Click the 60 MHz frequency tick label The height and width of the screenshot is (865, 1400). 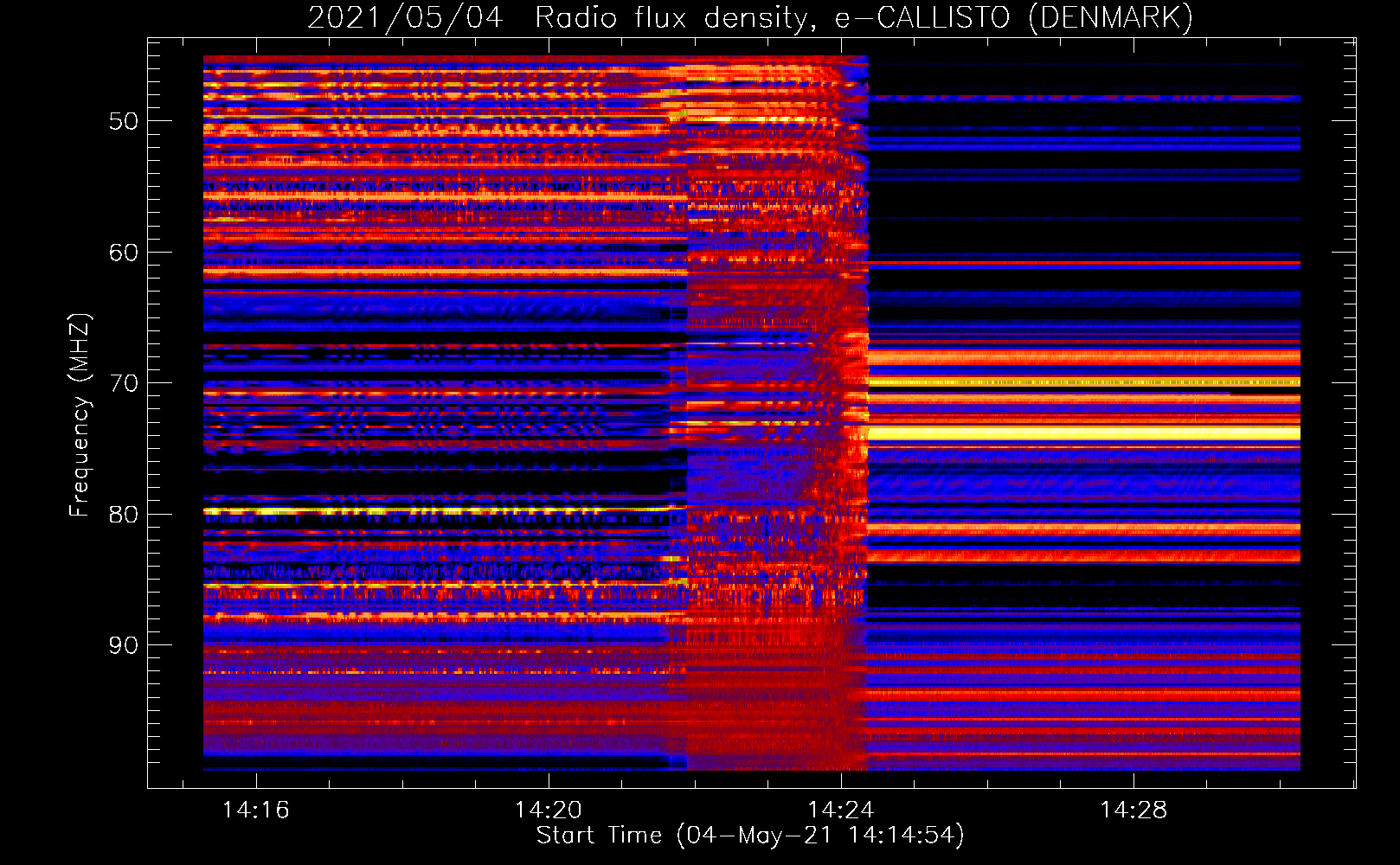coord(124,253)
